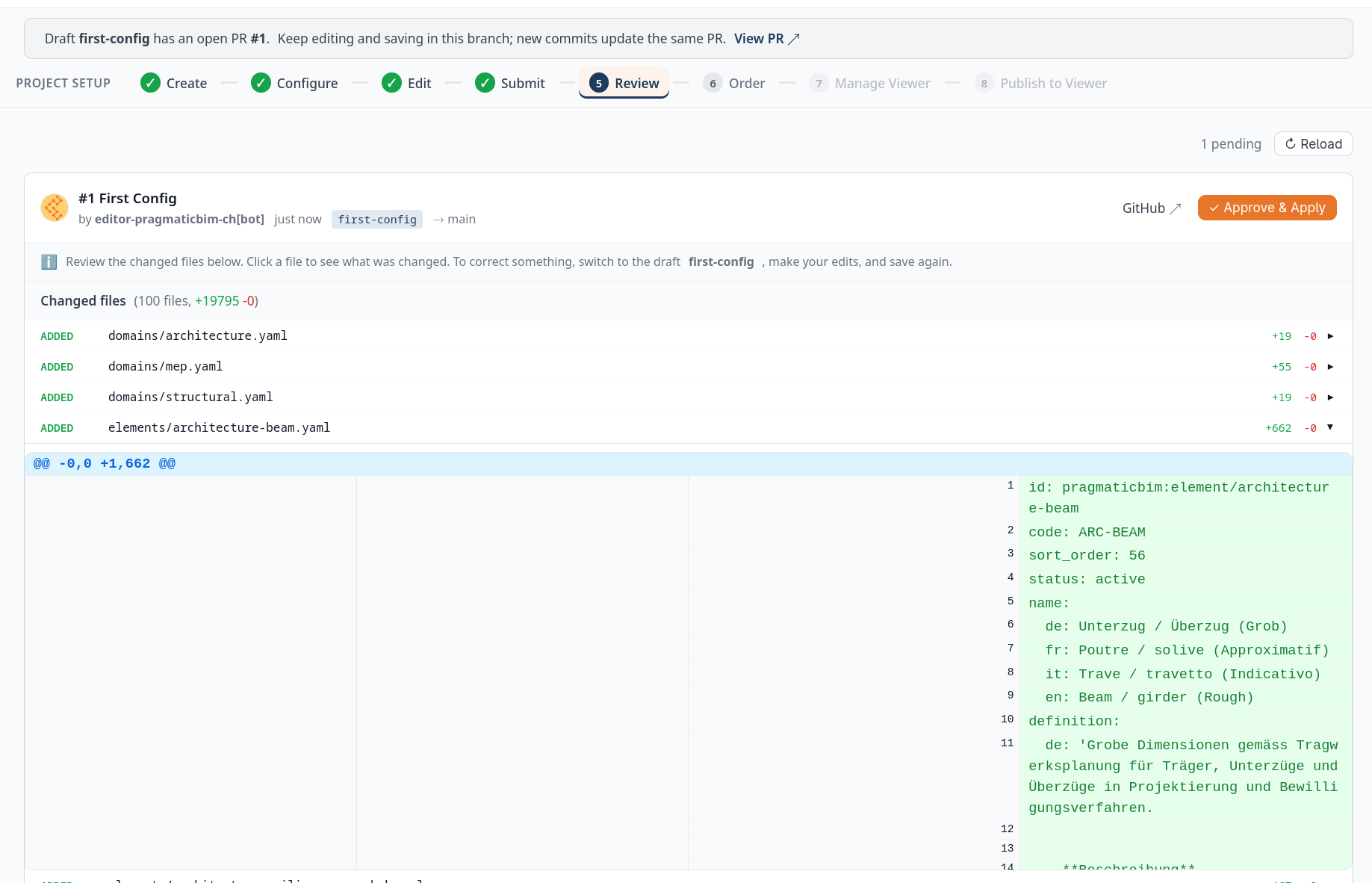Open the GitHub link

(1151, 208)
